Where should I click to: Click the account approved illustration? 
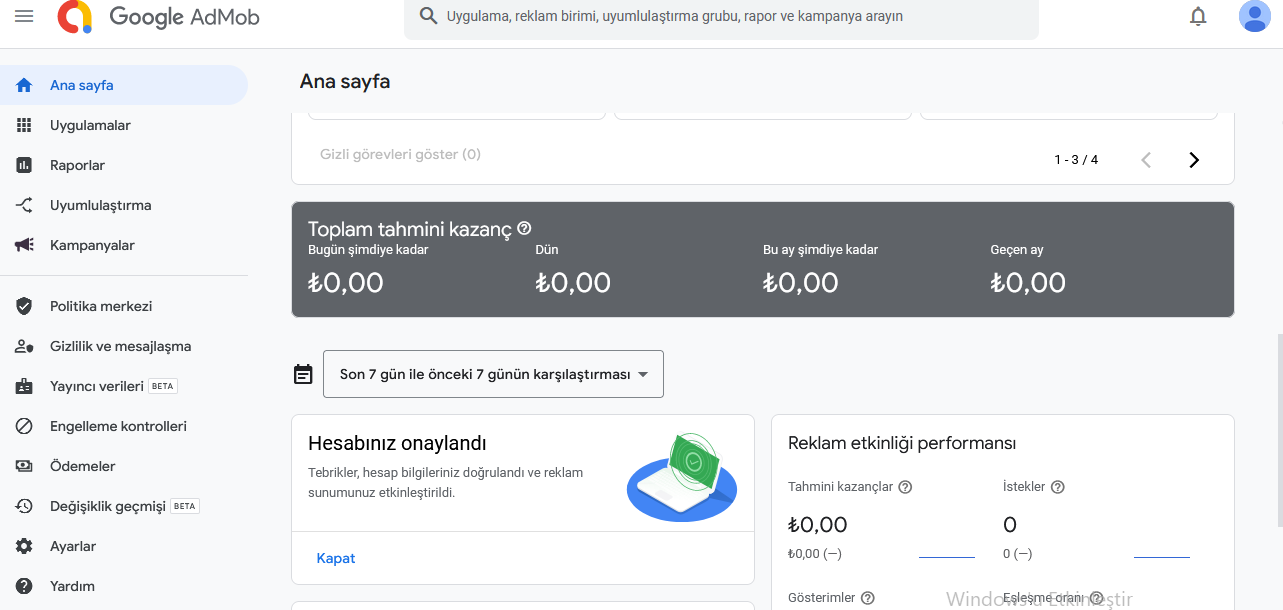pos(682,478)
